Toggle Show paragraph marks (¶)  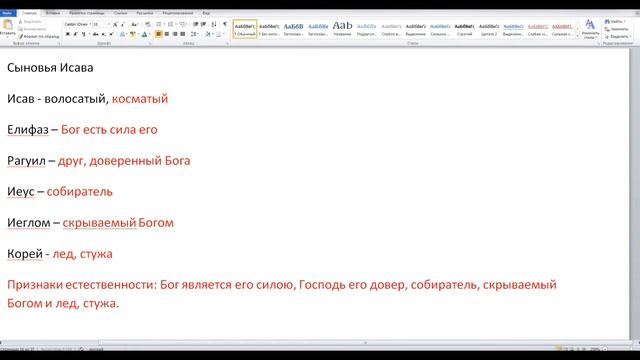tap(224, 24)
